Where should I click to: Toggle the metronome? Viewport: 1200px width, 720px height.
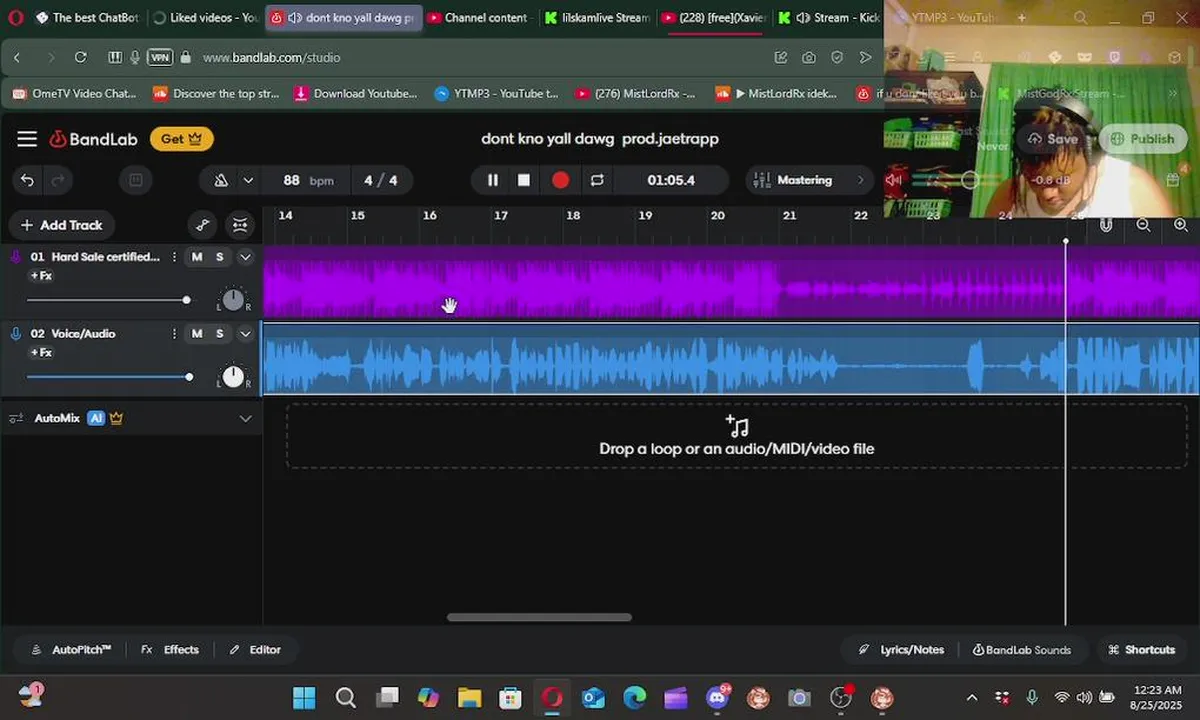[221, 180]
